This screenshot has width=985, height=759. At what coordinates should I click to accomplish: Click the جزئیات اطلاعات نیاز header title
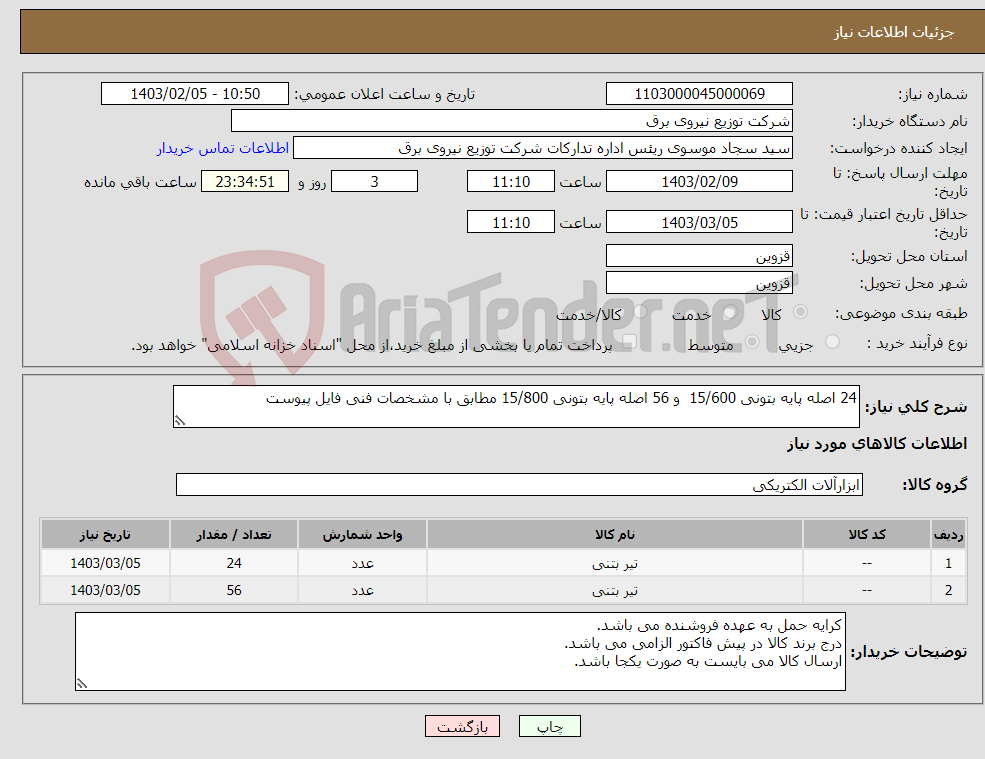click(894, 32)
